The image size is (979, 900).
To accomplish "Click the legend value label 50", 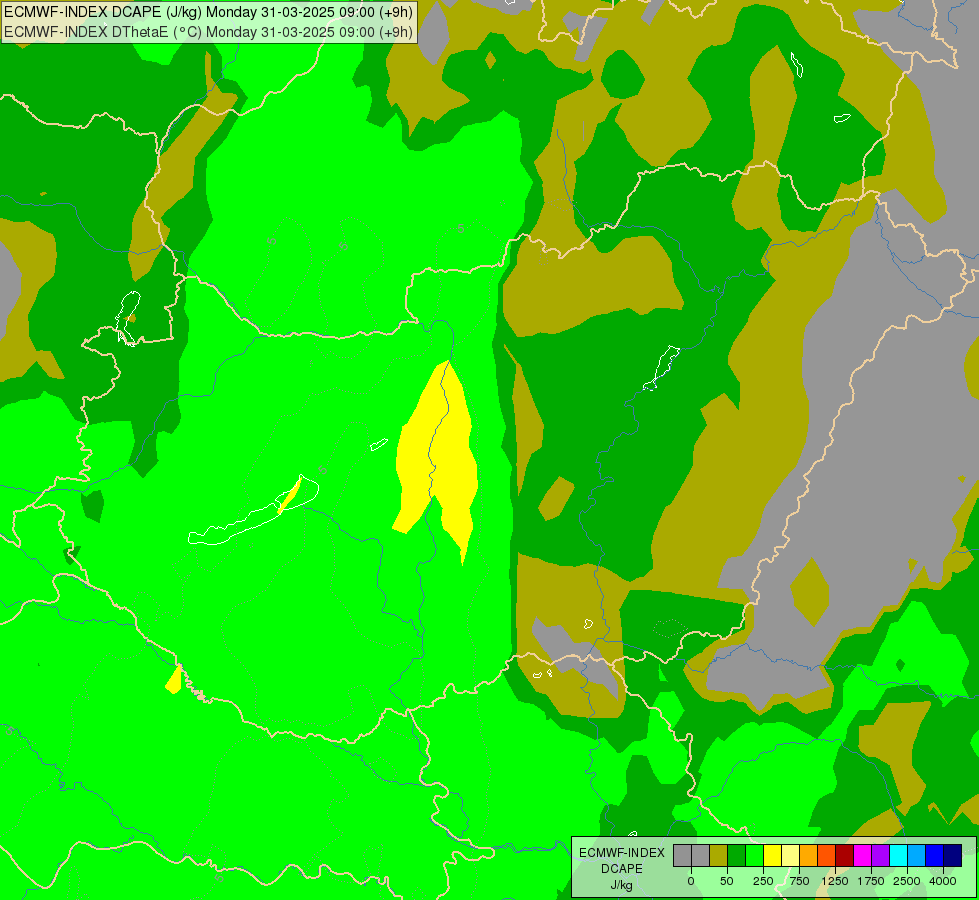I will [x=727, y=881].
